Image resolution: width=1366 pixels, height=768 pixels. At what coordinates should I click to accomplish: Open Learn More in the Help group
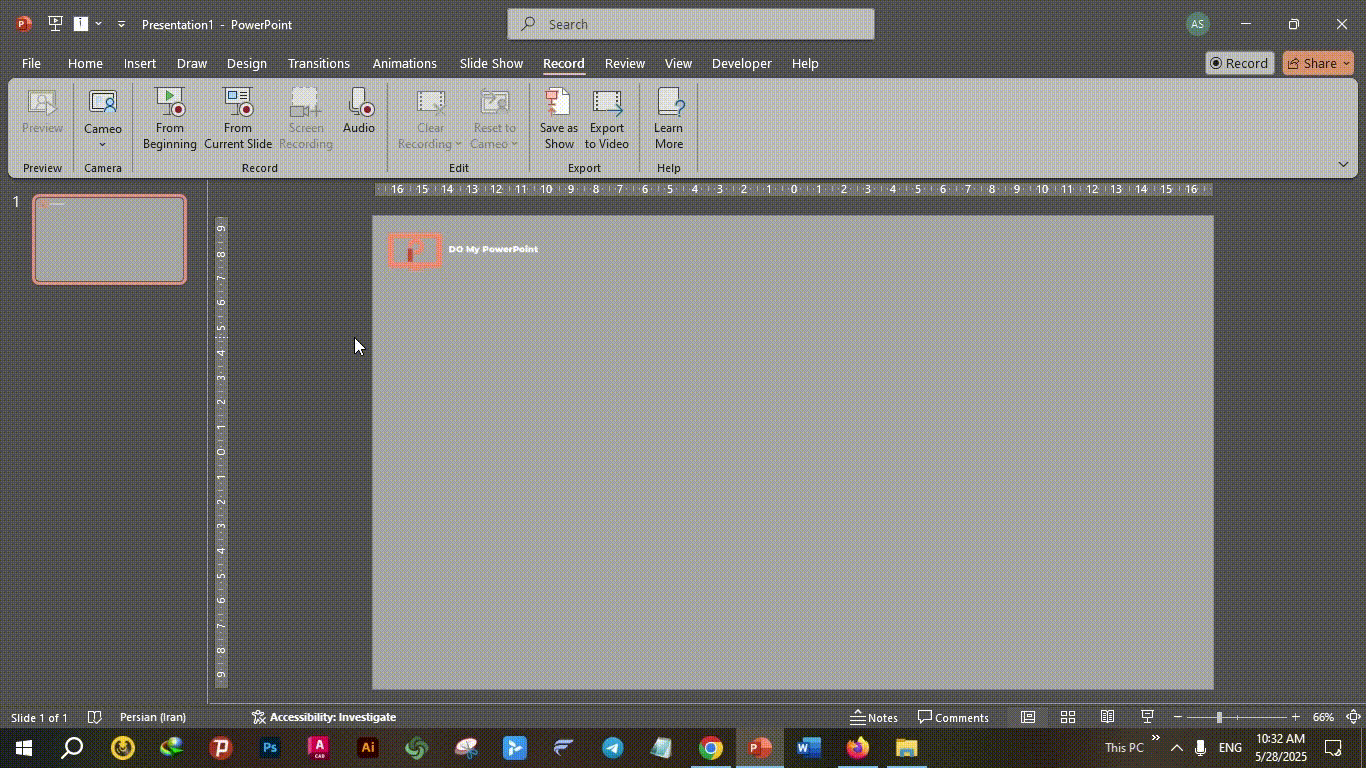668,118
